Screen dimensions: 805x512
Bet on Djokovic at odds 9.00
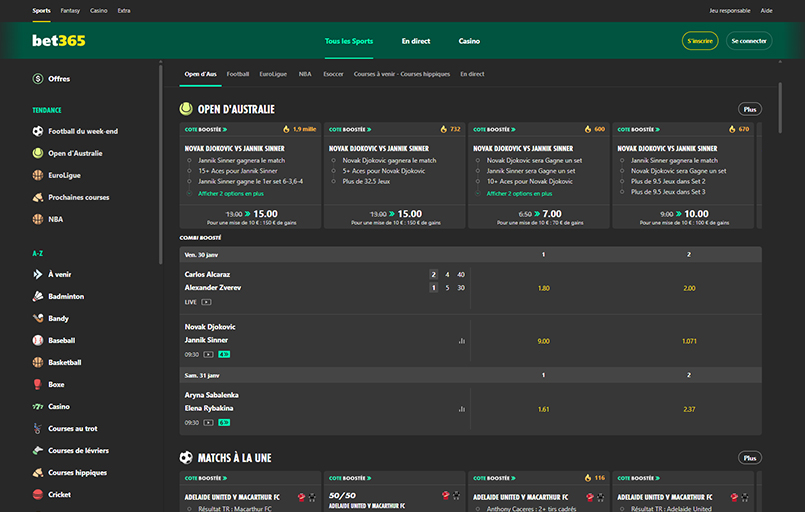pos(543,341)
